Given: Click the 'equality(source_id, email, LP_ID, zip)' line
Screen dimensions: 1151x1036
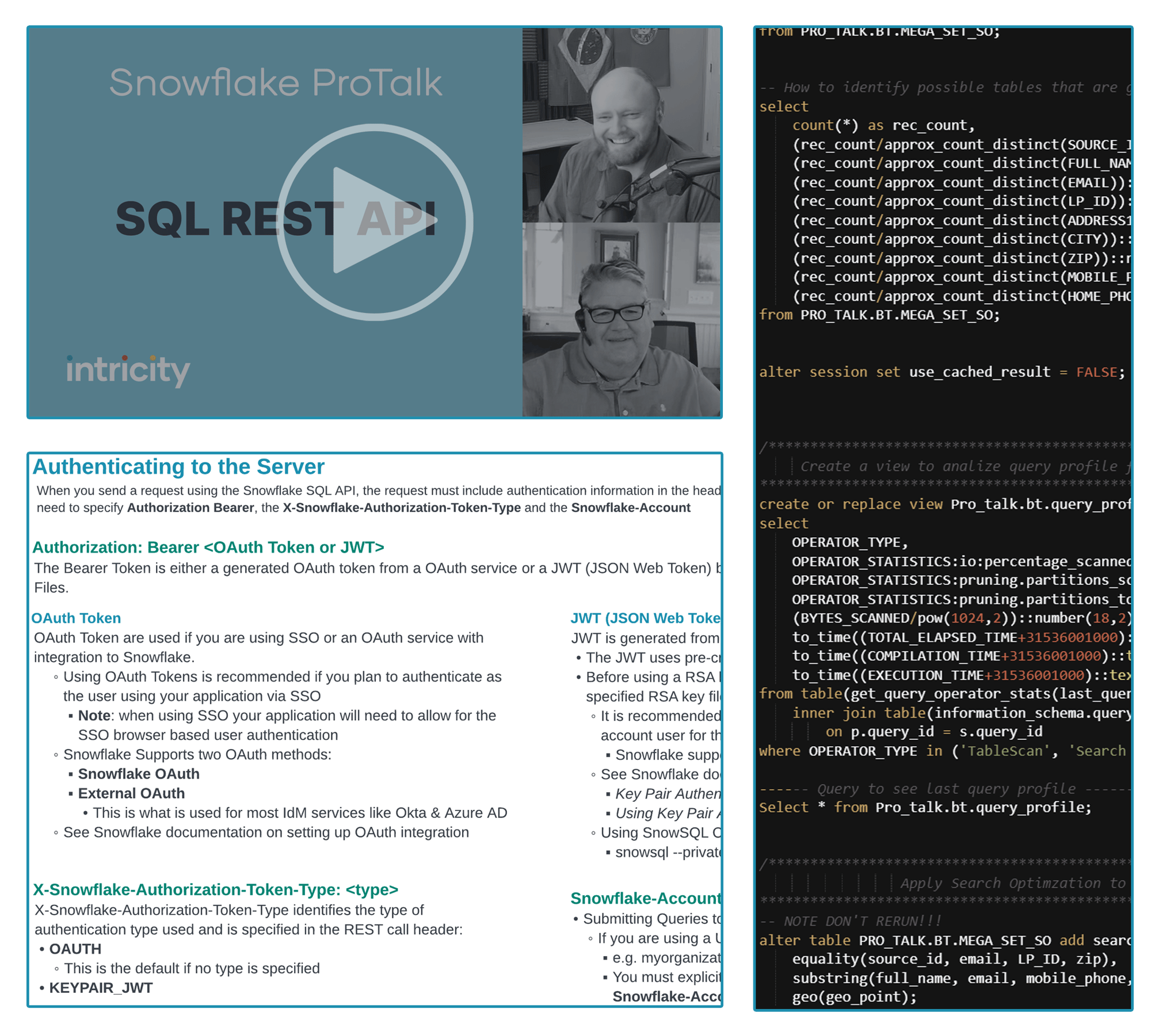Looking at the screenshot, I should tap(954, 959).
